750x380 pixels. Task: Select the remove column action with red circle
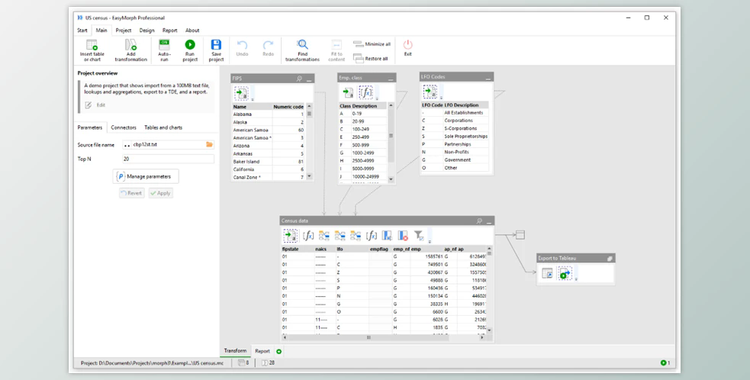coord(403,235)
